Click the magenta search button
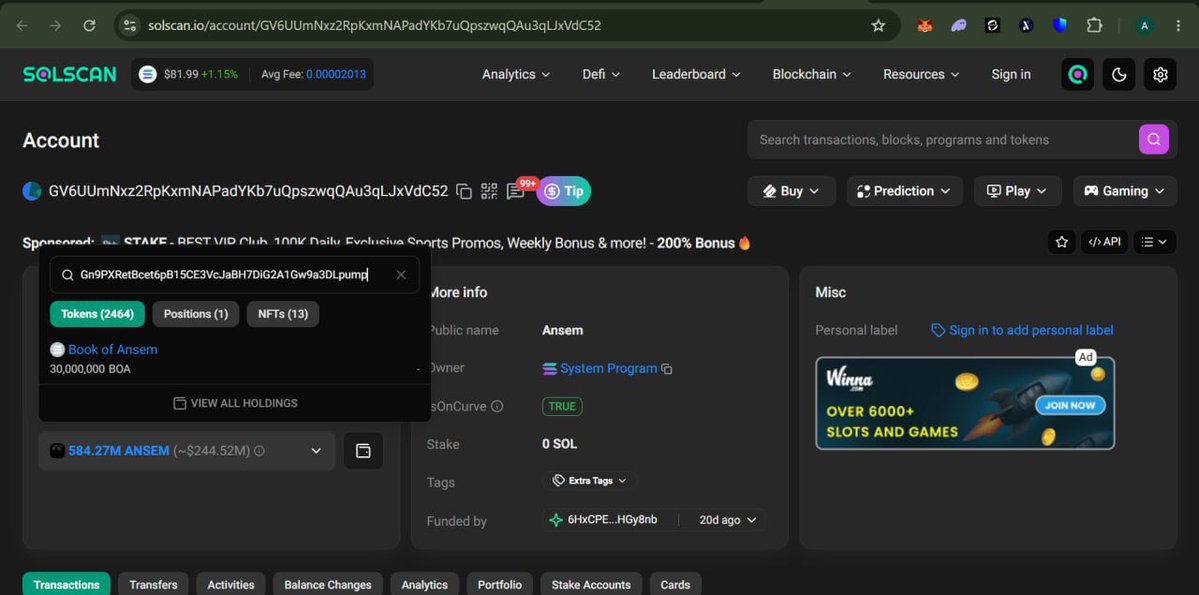 (x=1154, y=139)
